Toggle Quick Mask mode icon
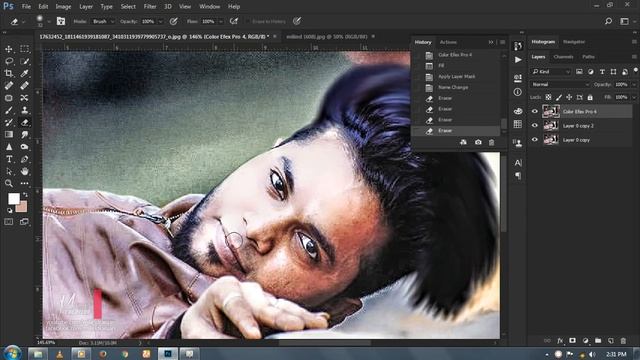The height and width of the screenshot is (360, 640). coord(9,222)
